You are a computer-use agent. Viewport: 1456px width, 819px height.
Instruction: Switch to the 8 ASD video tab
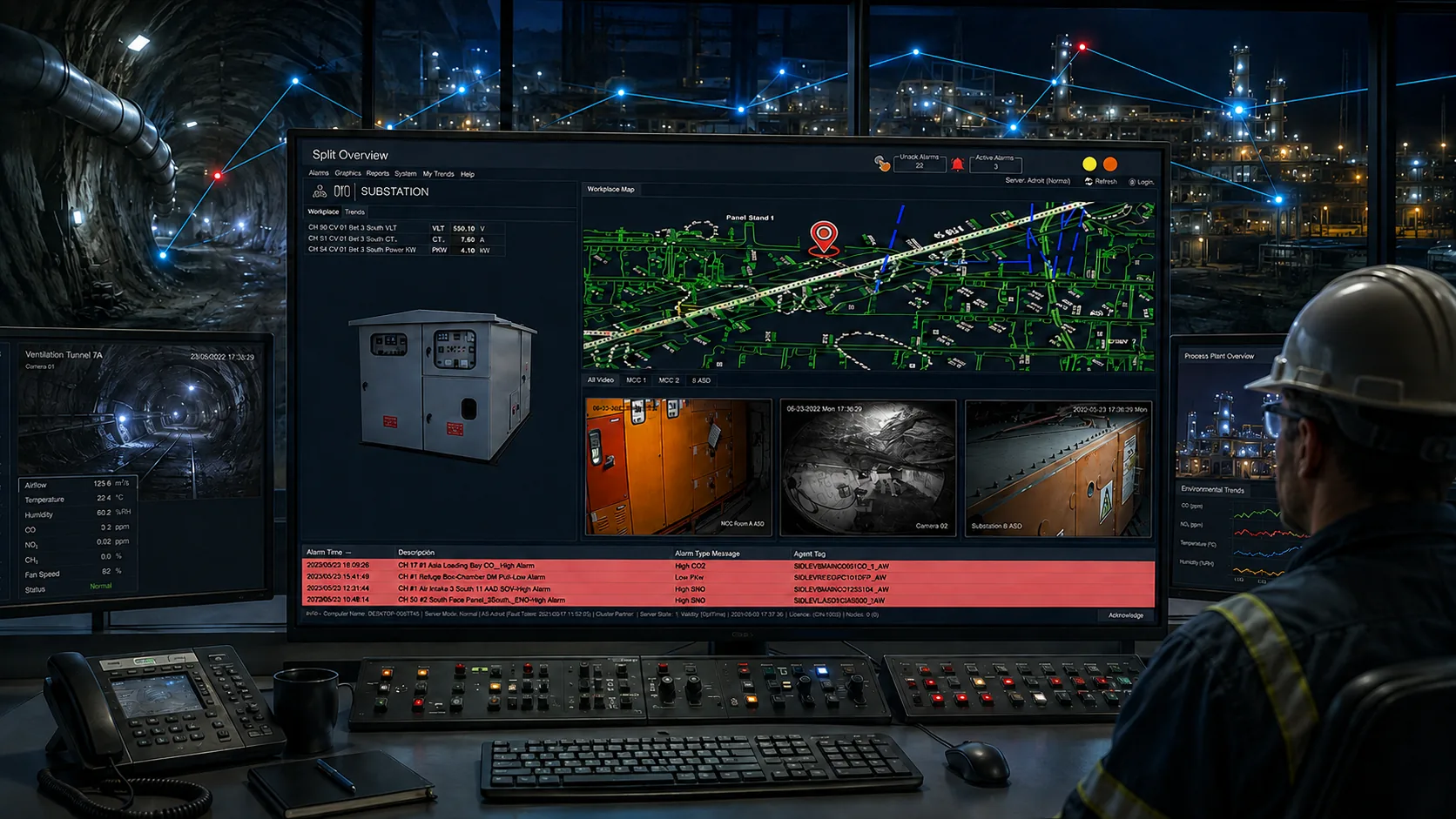701,380
